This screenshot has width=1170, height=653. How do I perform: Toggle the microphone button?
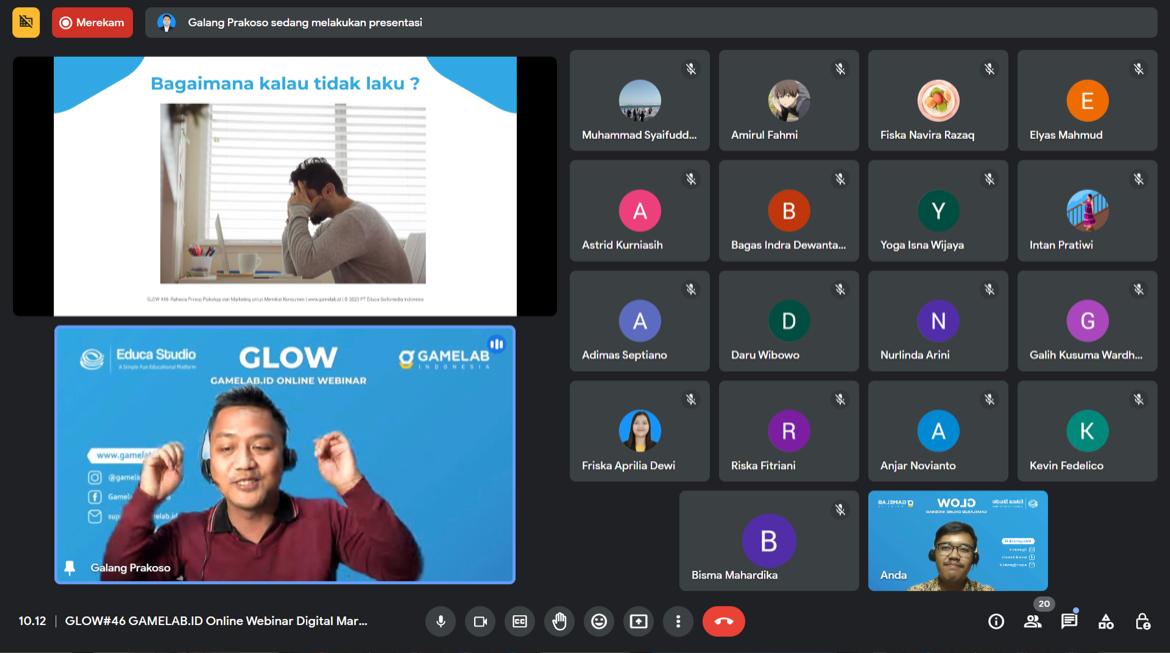coord(441,622)
